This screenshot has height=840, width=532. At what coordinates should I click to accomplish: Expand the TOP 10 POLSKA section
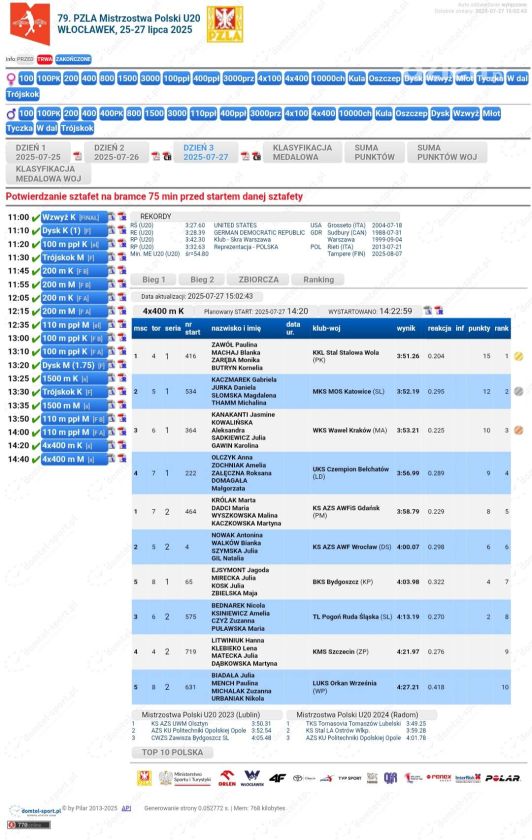point(172,752)
